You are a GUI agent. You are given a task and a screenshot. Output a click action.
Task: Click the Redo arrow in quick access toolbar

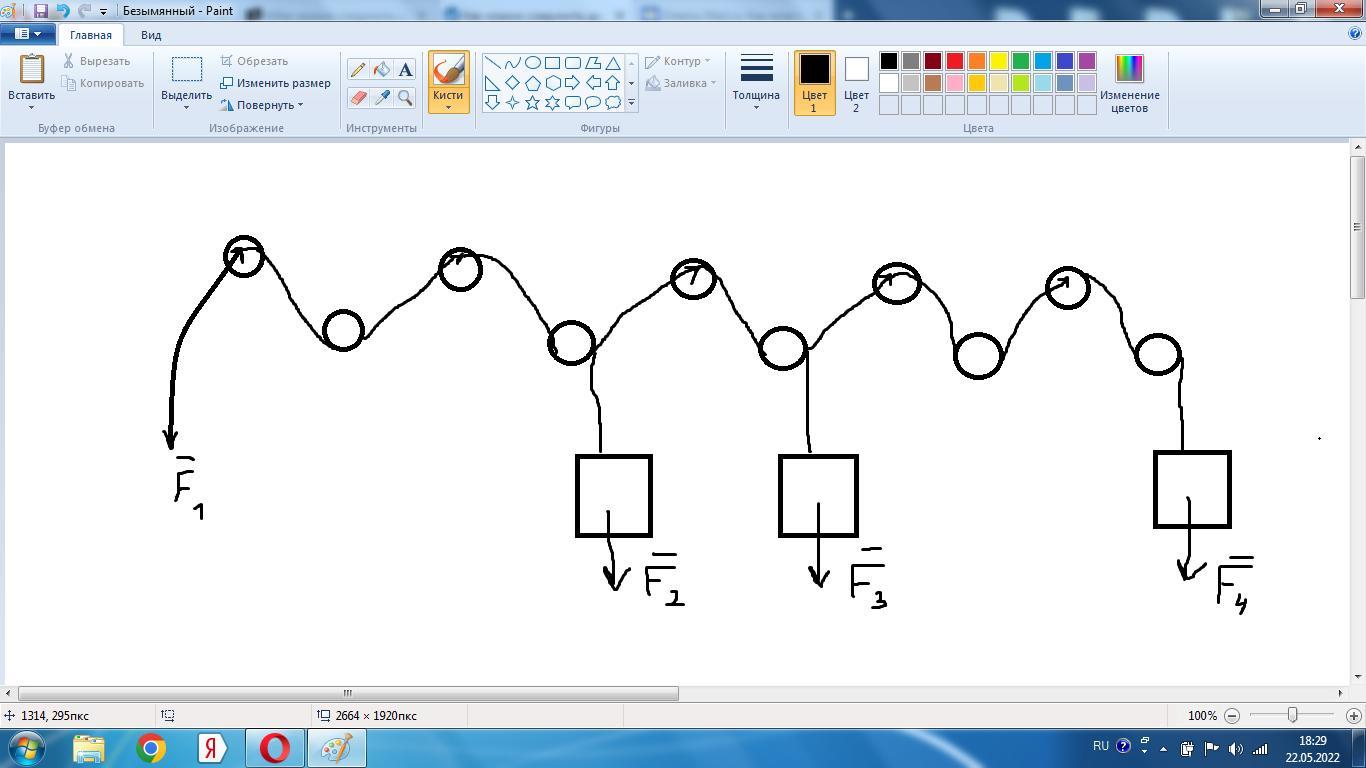point(84,11)
